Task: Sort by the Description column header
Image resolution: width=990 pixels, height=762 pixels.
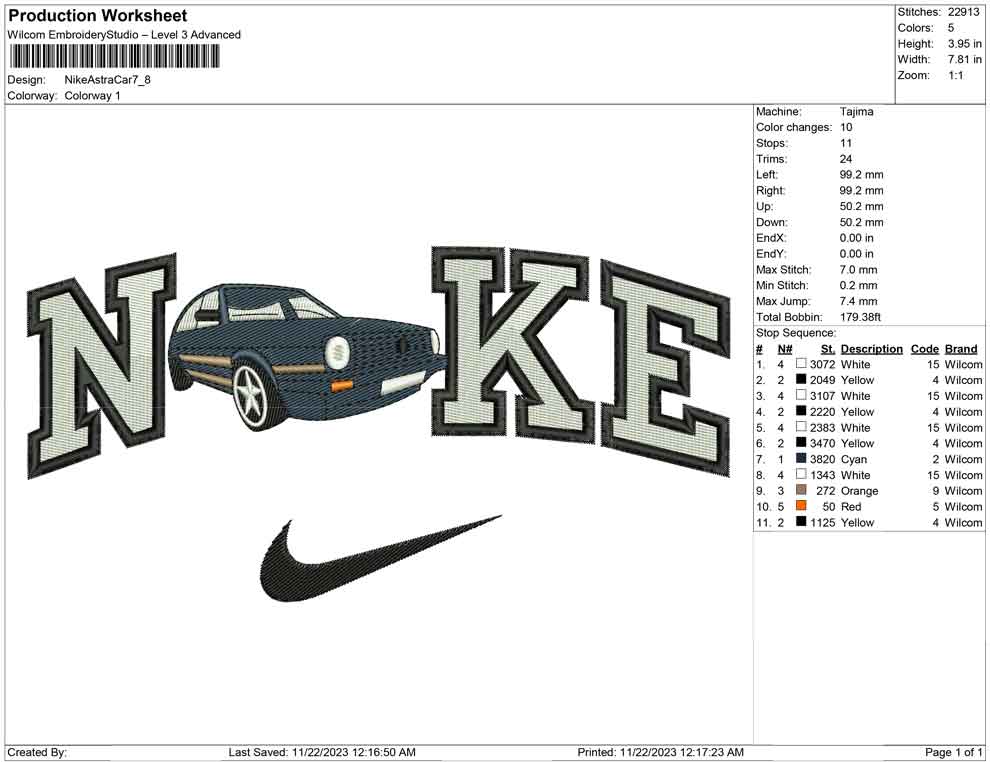Action: pos(871,348)
